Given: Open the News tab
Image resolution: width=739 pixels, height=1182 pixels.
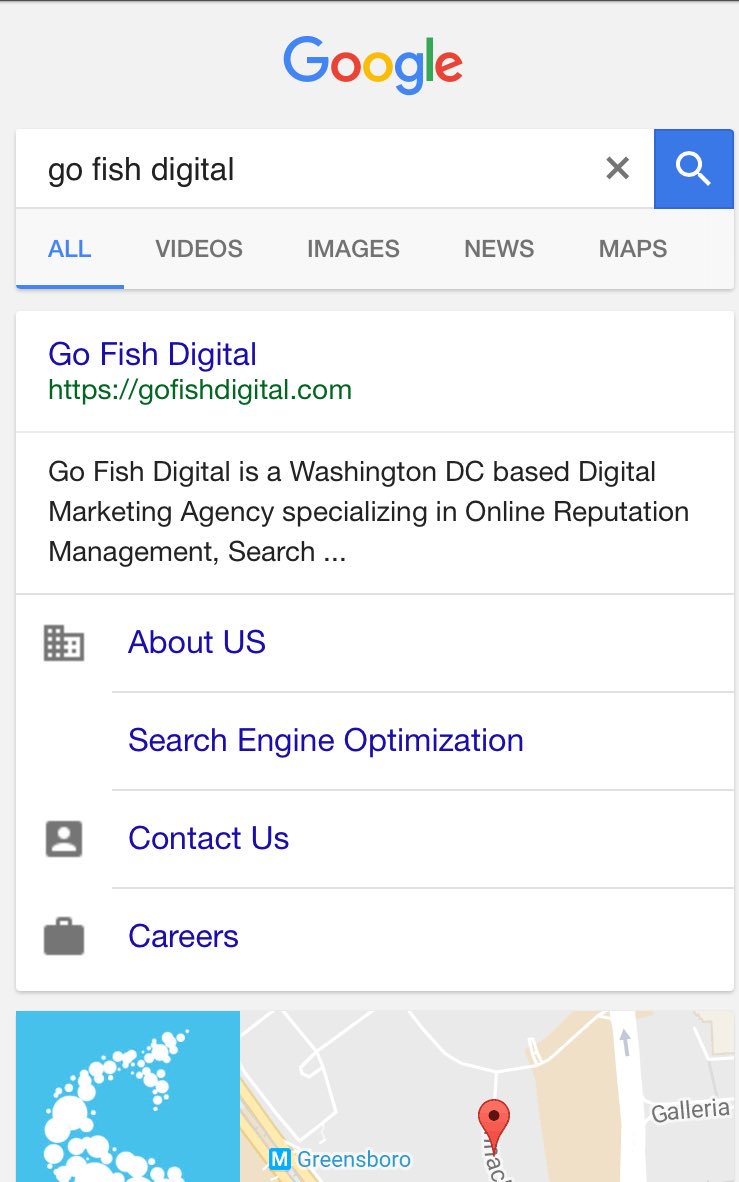Looking at the screenshot, I should 499,249.
